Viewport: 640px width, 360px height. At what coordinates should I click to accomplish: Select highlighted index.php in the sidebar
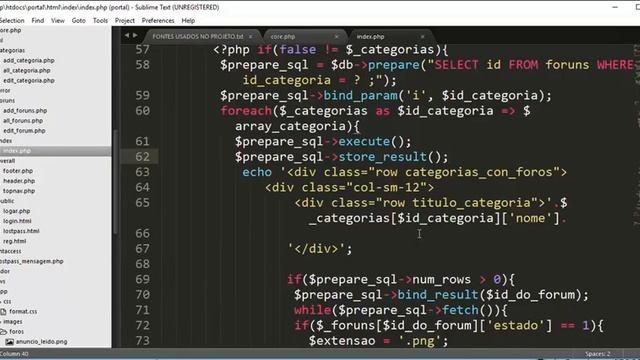[17, 151]
